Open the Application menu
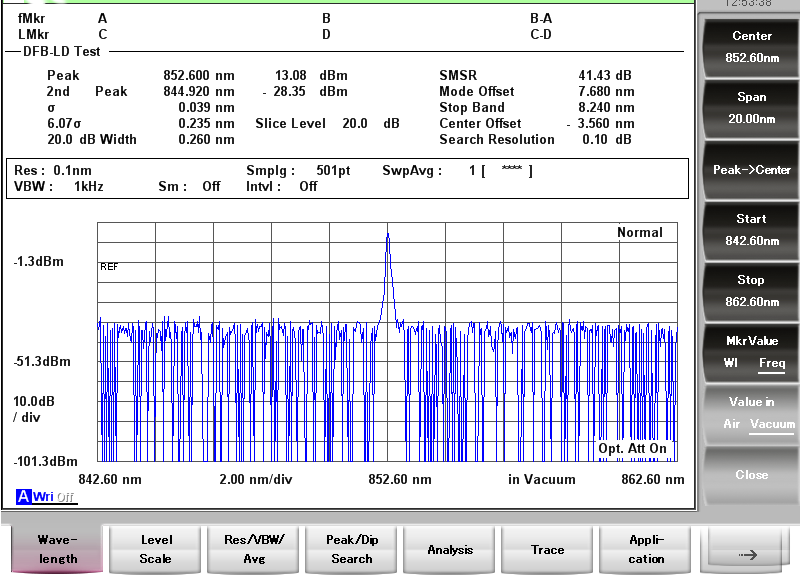Screen dimensions: 800x578 pos(646,549)
